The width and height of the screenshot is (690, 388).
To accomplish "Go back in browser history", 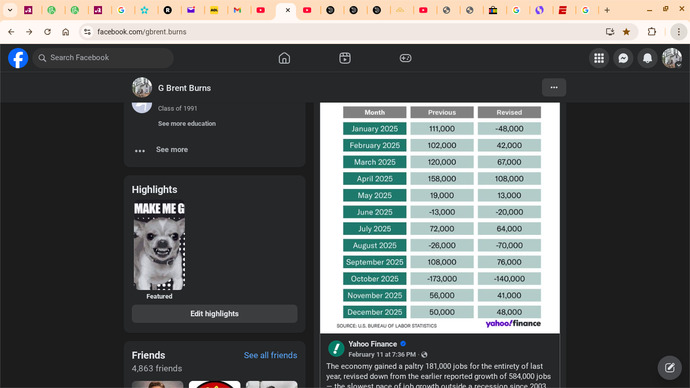I will pyautogui.click(x=11, y=32).
